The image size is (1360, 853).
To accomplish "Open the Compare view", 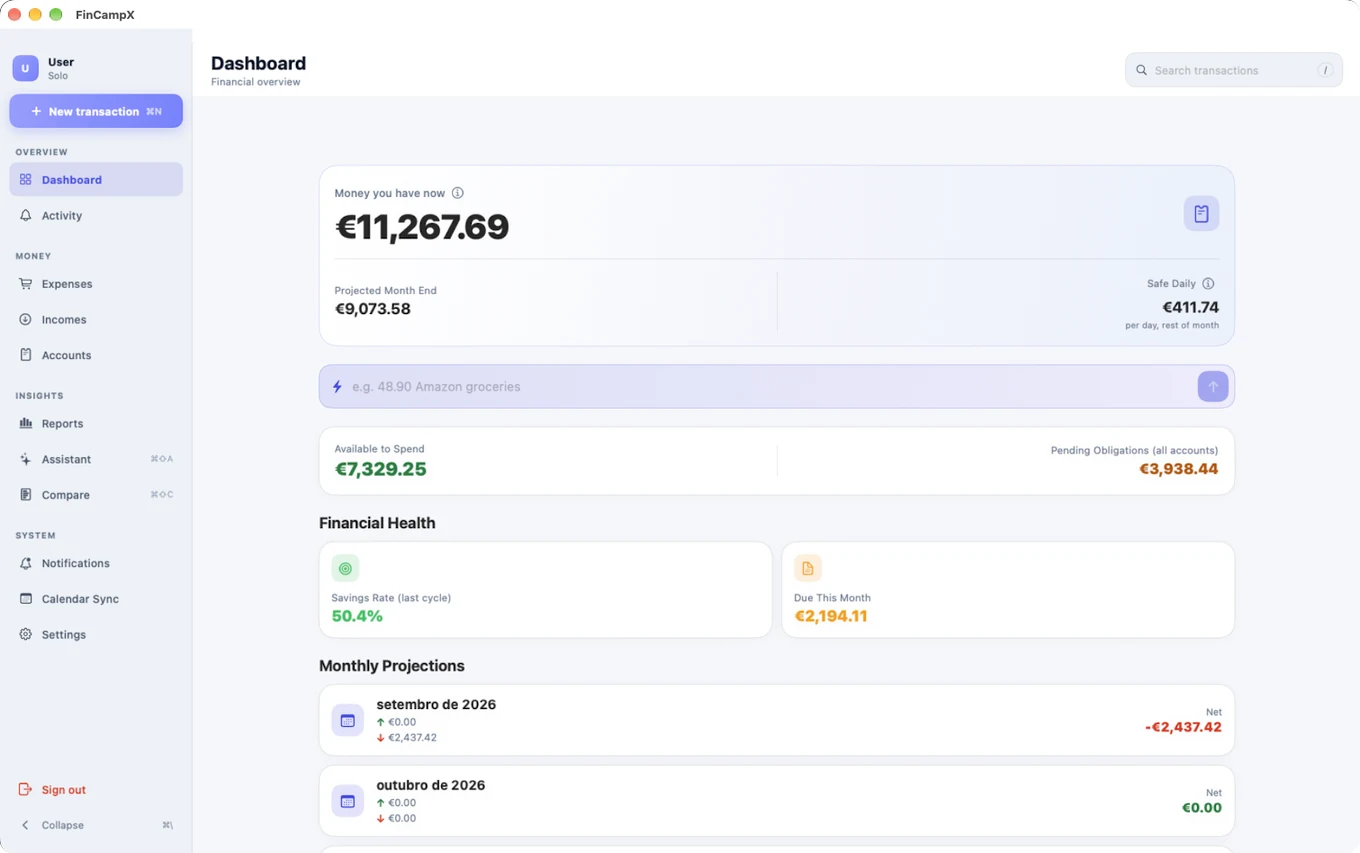I will coord(96,495).
